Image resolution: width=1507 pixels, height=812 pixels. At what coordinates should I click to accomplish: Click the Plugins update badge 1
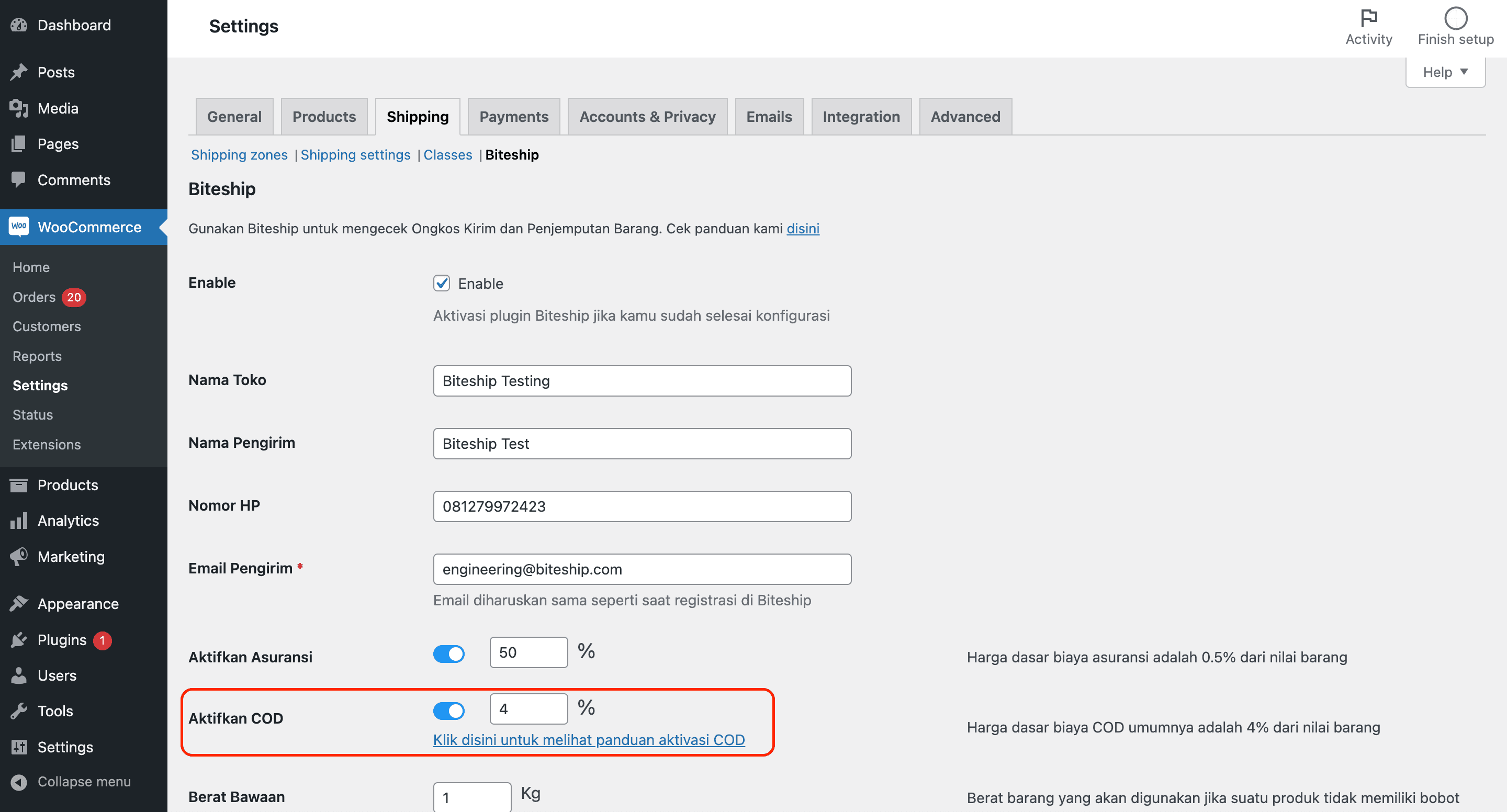pos(103,640)
